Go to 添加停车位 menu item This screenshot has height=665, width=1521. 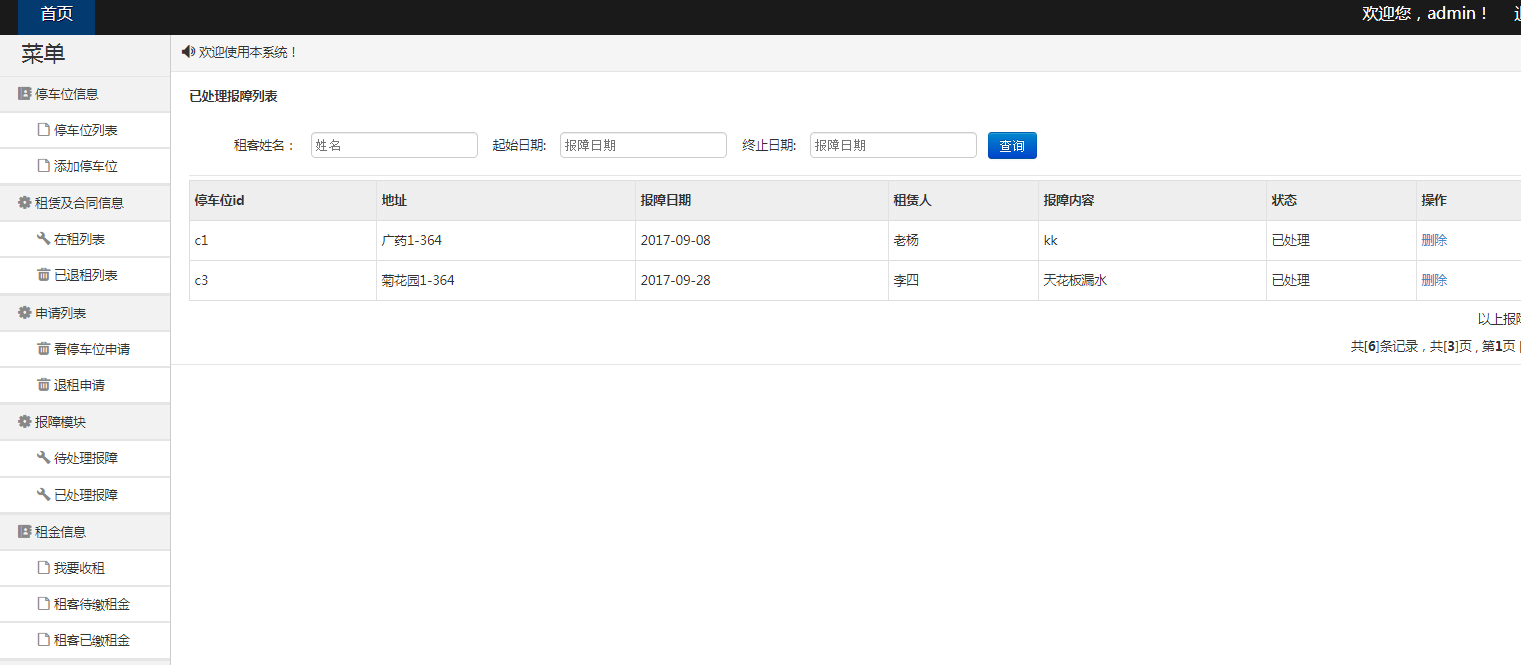tap(85, 166)
